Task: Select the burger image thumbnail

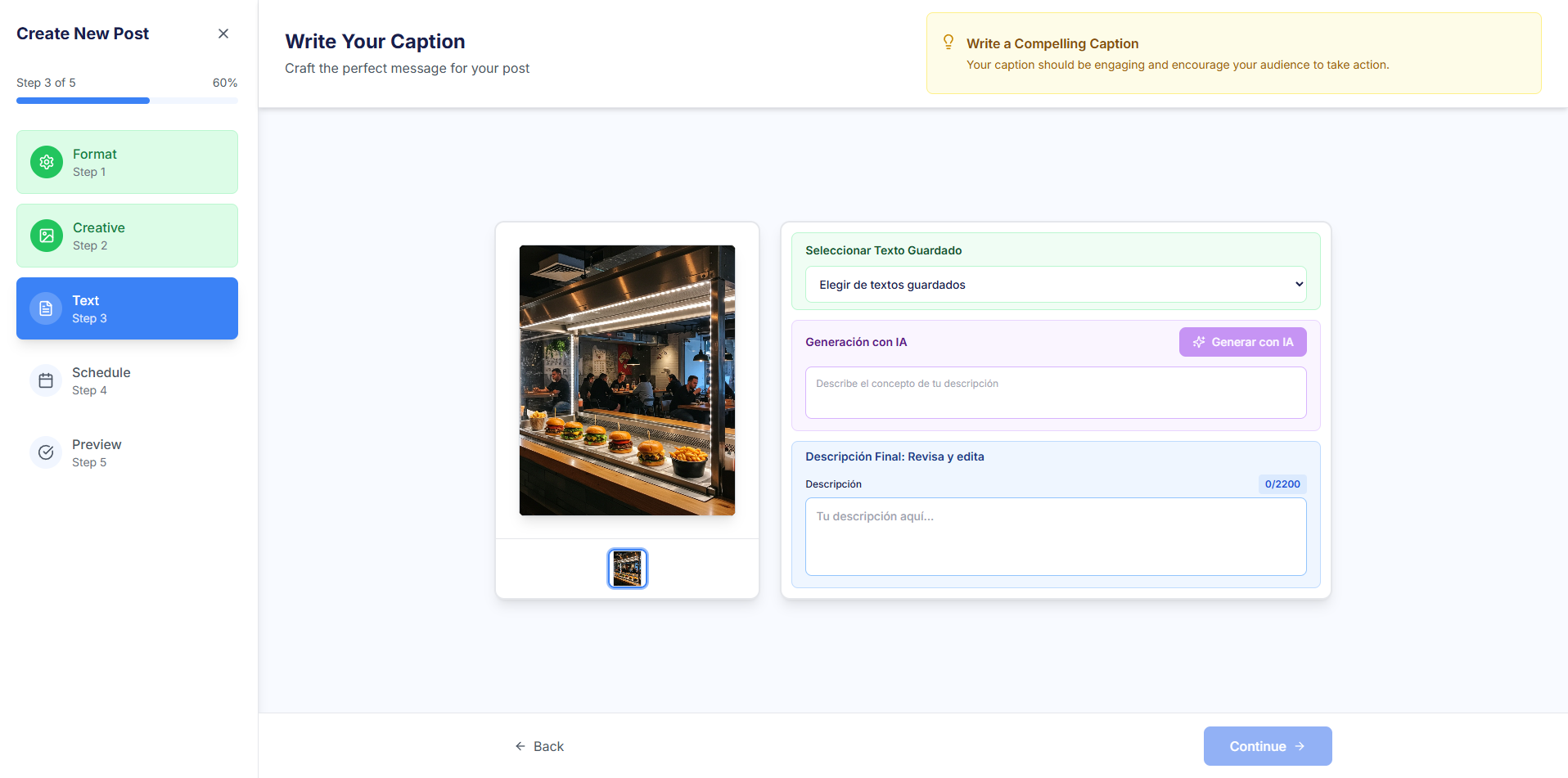Action: click(628, 569)
